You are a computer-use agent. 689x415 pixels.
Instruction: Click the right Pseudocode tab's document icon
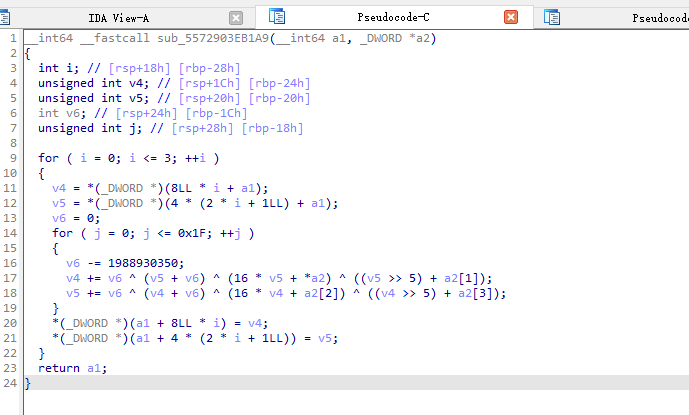pyautogui.click(x=552, y=18)
